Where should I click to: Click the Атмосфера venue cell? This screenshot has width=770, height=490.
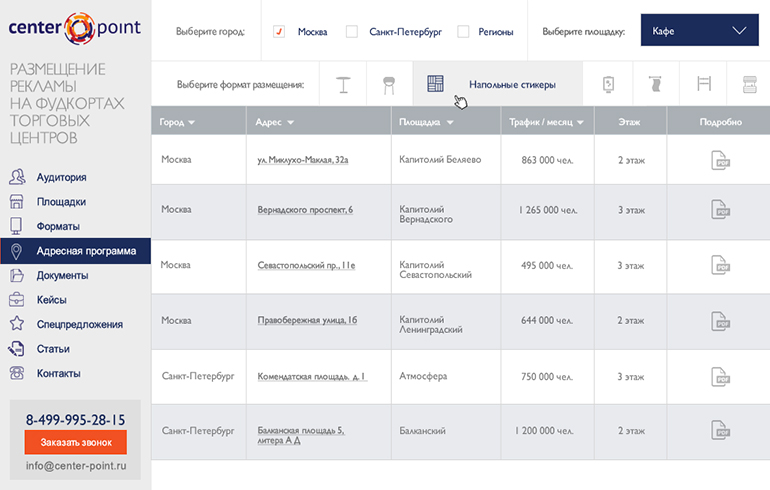pos(423,376)
